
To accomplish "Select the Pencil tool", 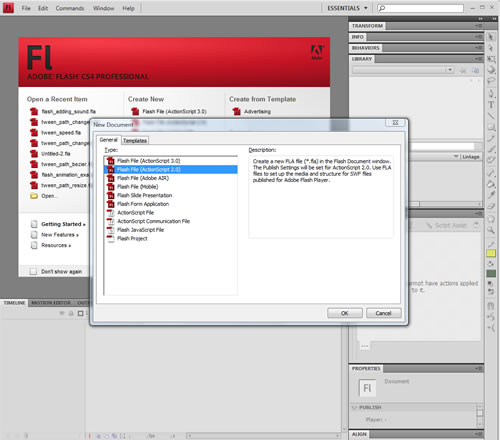I will (x=491, y=138).
